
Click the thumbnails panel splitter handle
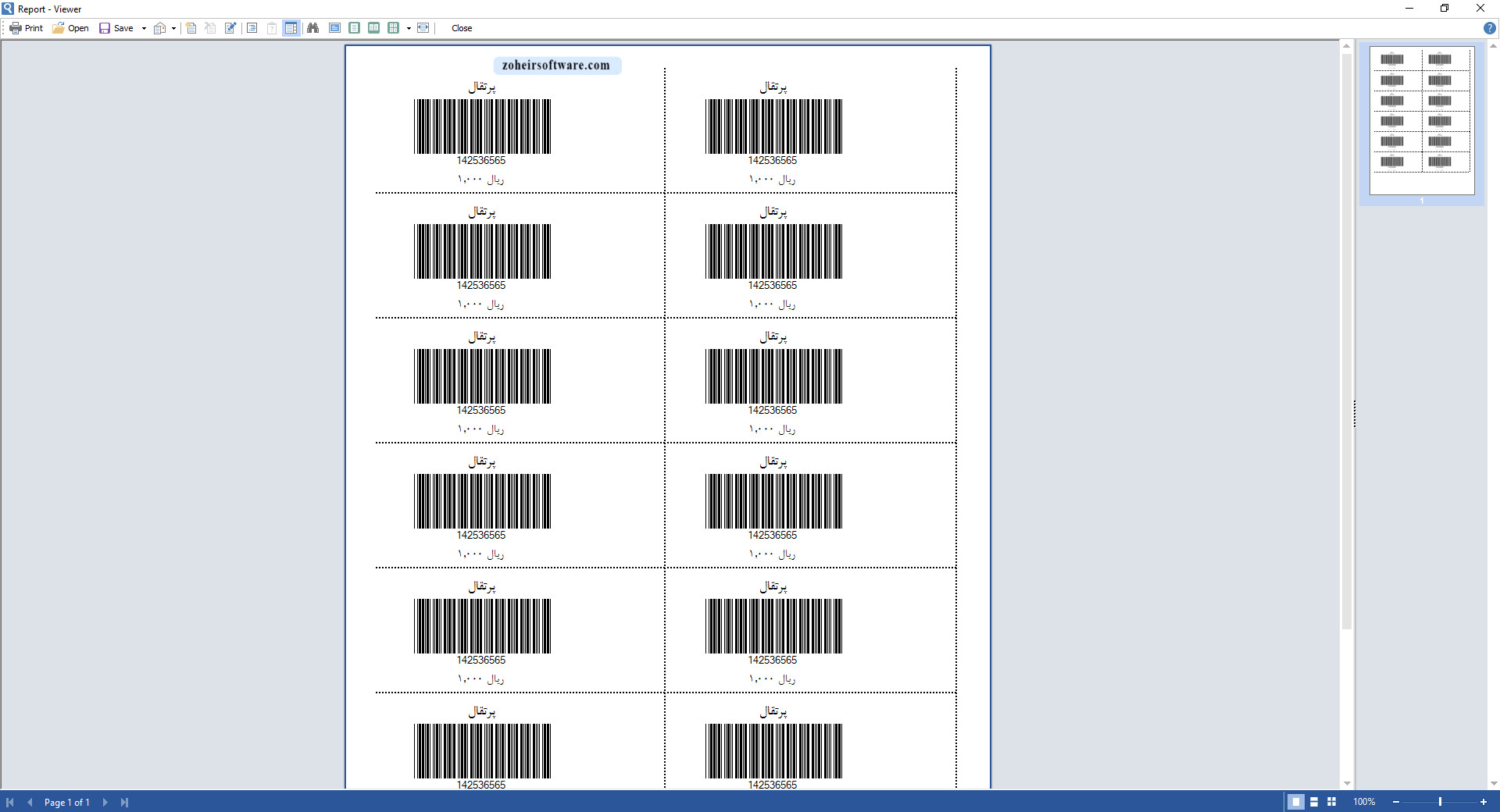click(x=1355, y=414)
